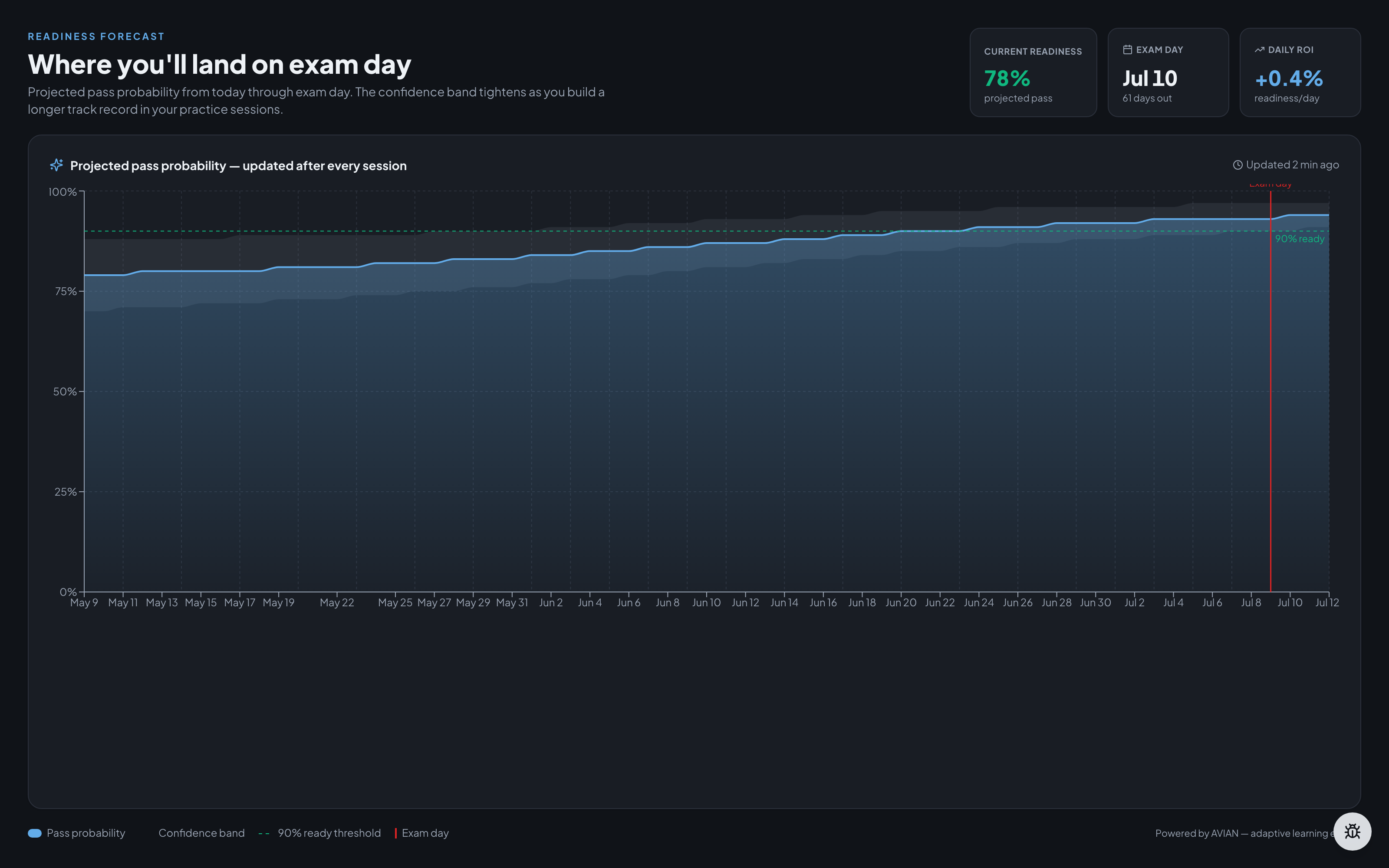Click the red Exam day legend marker
The height and width of the screenshot is (868, 1389).
tap(395, 833)
